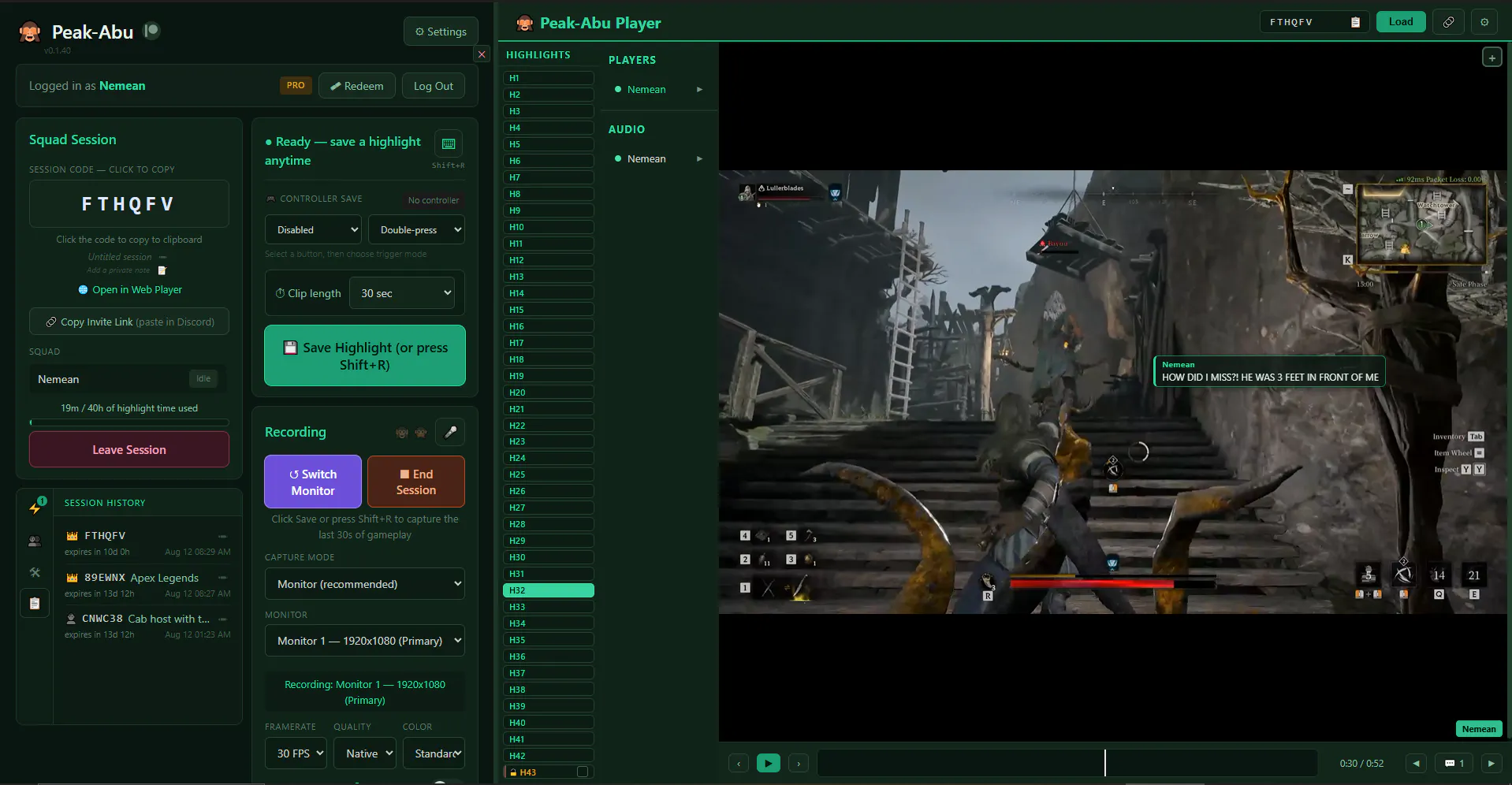The height and width of the screenshot is (785, 1512).
Task: Open the comments counter button
Action: pyautogui.click(x=1454, y=763)
